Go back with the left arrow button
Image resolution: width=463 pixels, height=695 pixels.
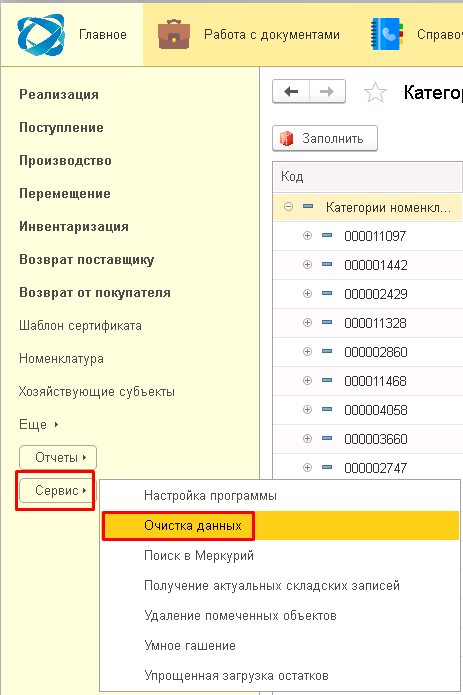coord(291,92)
